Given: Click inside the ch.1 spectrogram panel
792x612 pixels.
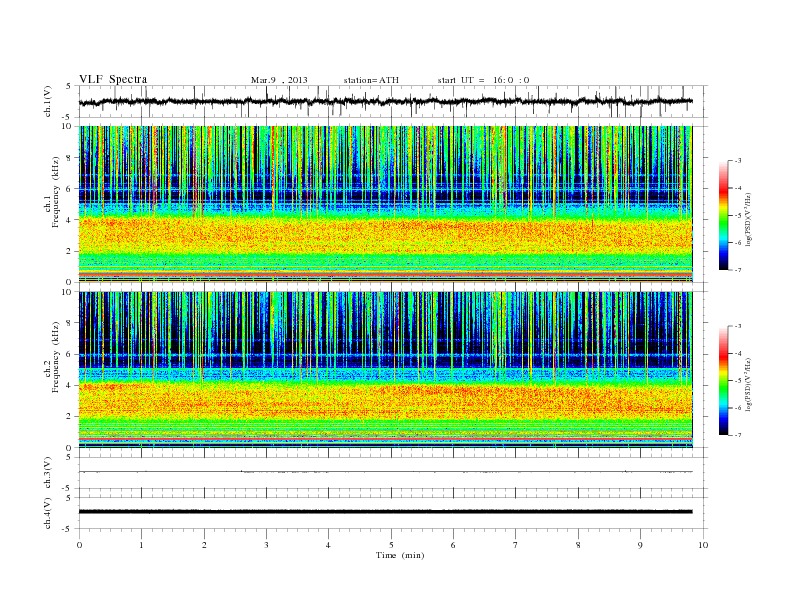Looking at the screenshot, I should coord(385,204).
